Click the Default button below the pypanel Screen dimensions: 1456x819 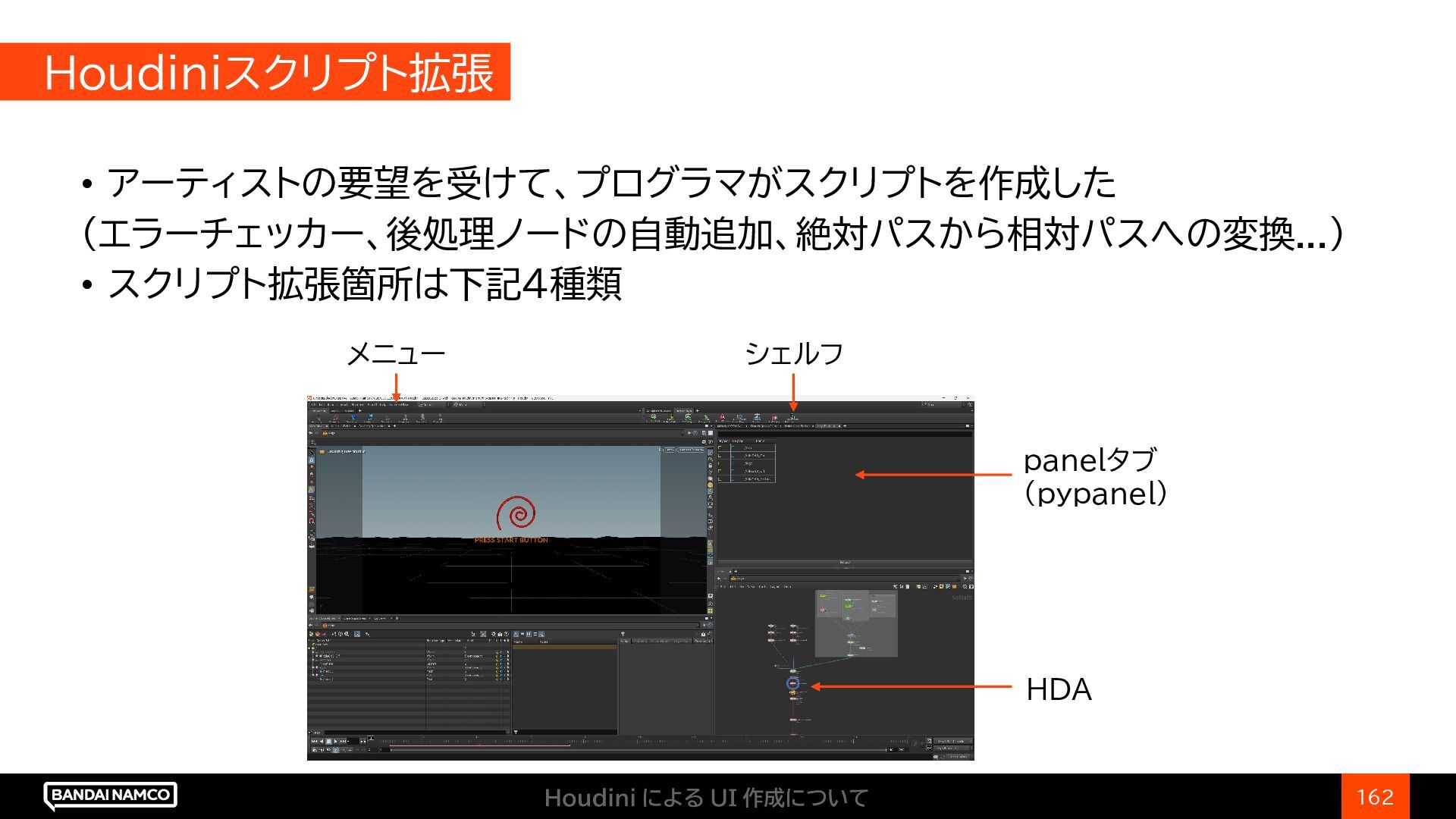click(x=845, y=562)
